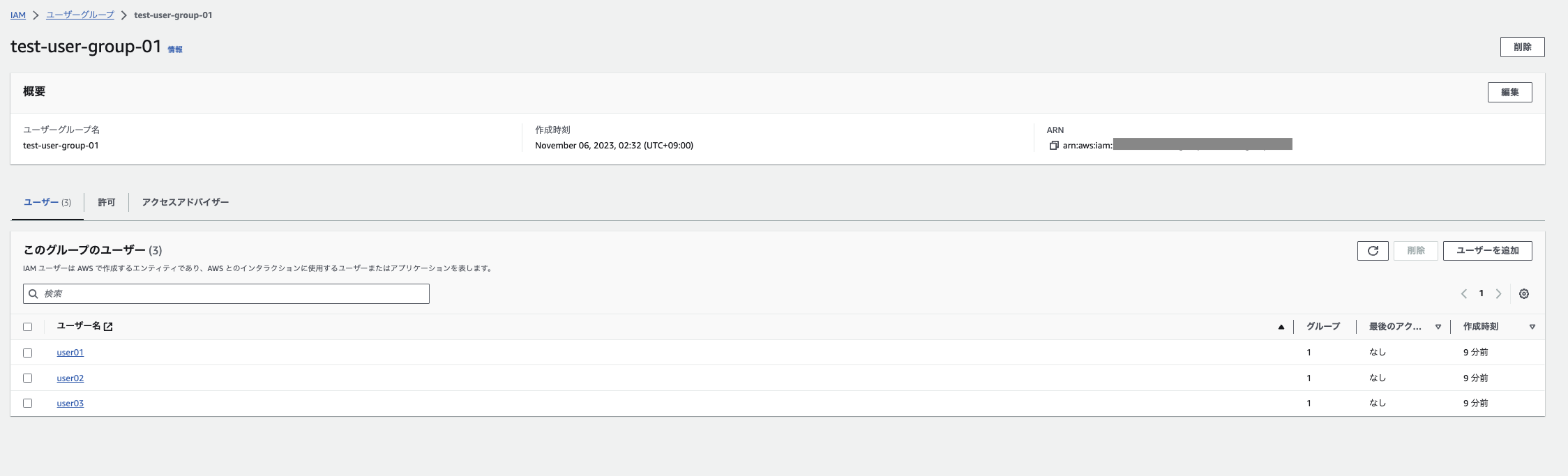
Task: Open the user03 link
Action: [70, 404]
